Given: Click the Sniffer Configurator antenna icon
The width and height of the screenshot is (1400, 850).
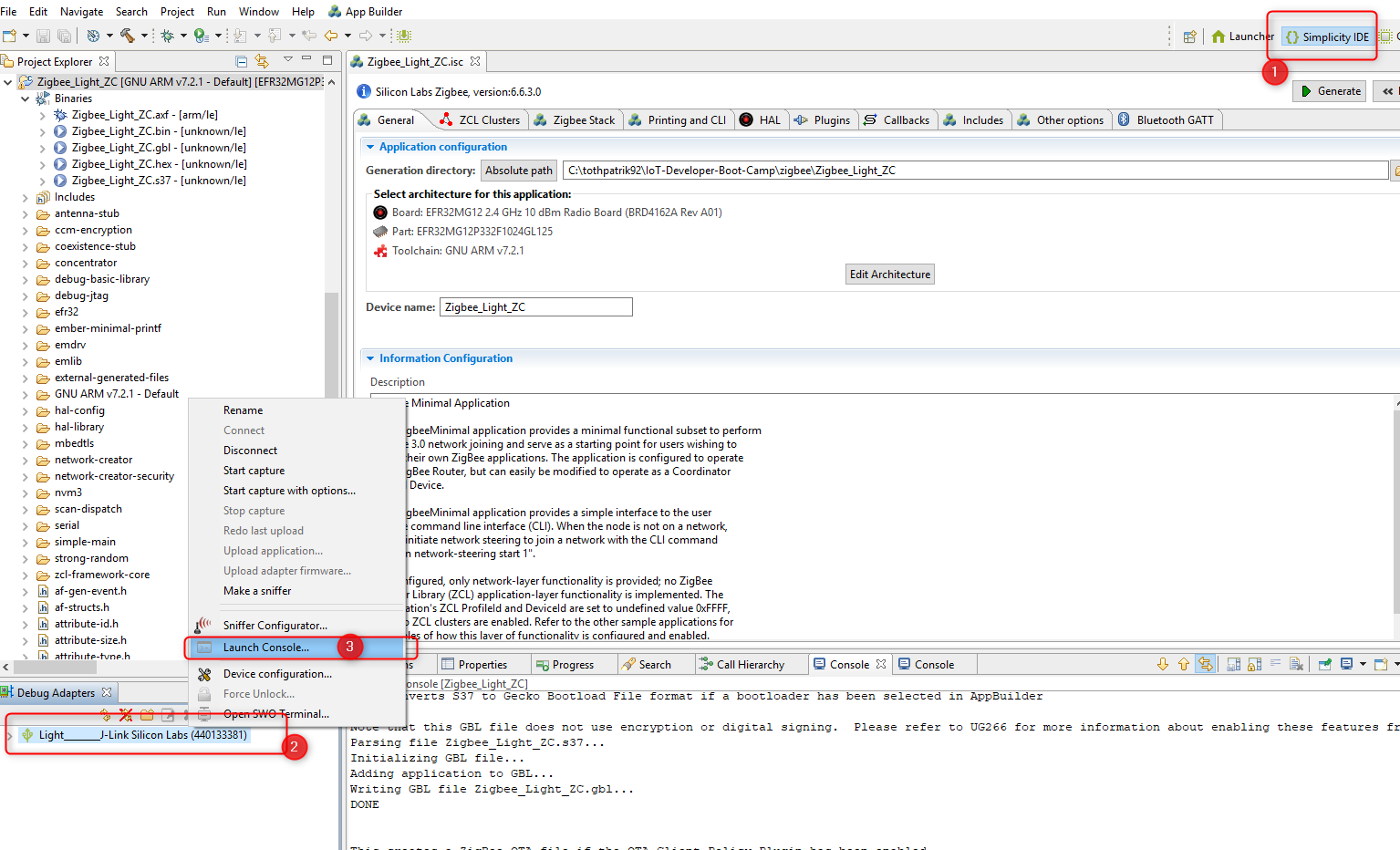Looking at the screenshot, I should (x=202, y=625).
